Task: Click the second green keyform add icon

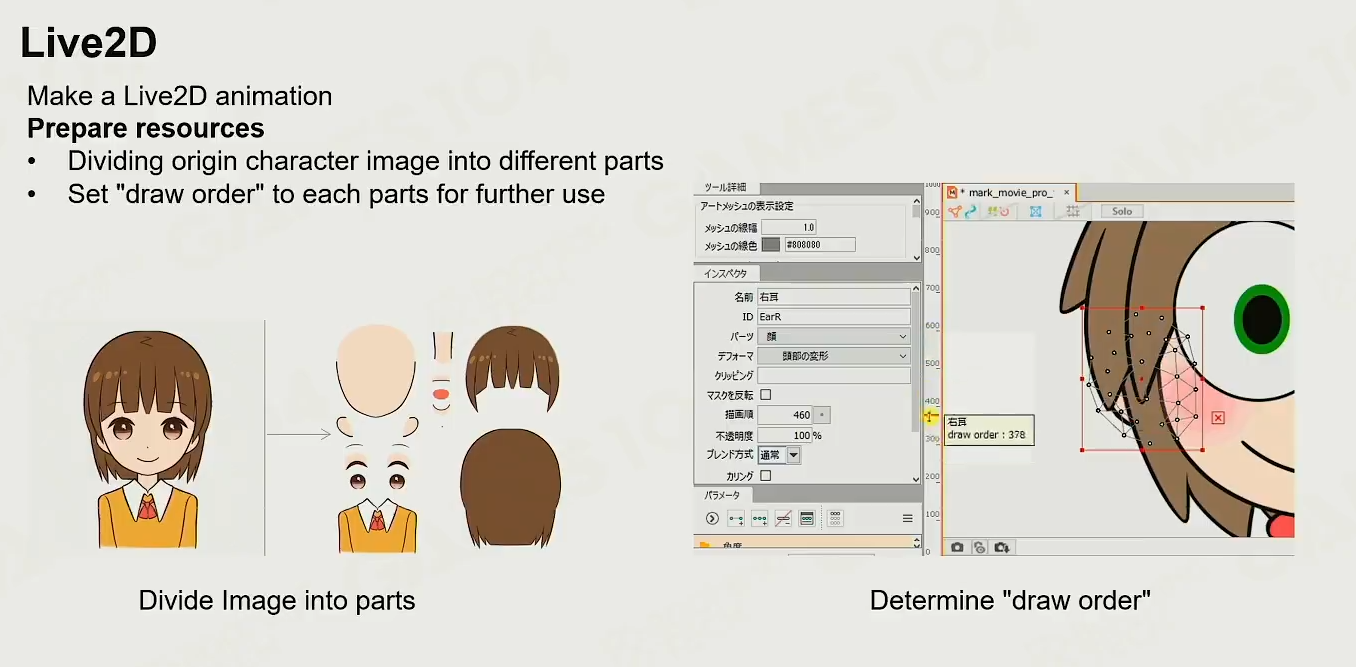Action: click(760, 518)
